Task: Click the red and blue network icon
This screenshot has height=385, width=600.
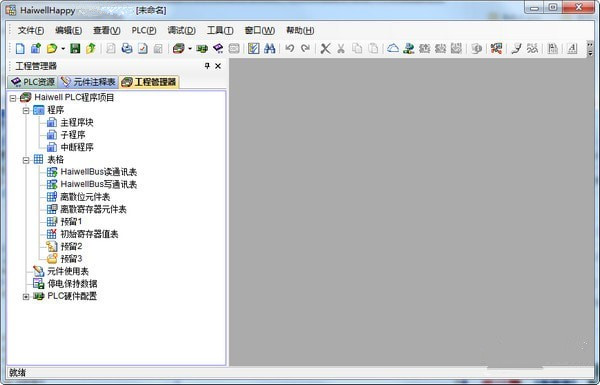Action: 496,49
